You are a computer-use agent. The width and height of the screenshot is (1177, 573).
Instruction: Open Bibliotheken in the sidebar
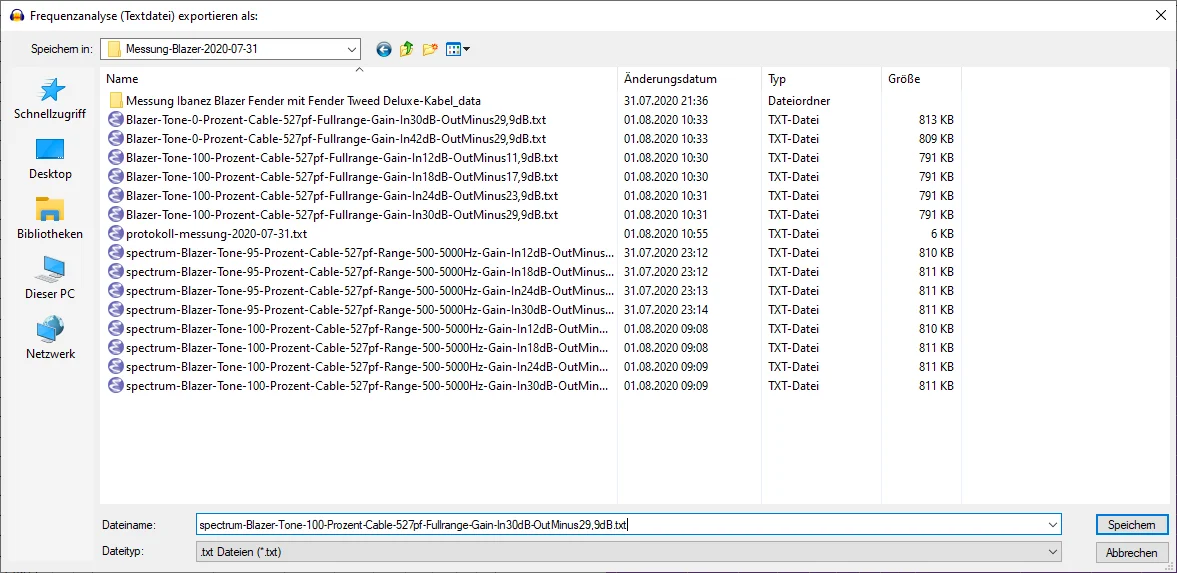50,219
